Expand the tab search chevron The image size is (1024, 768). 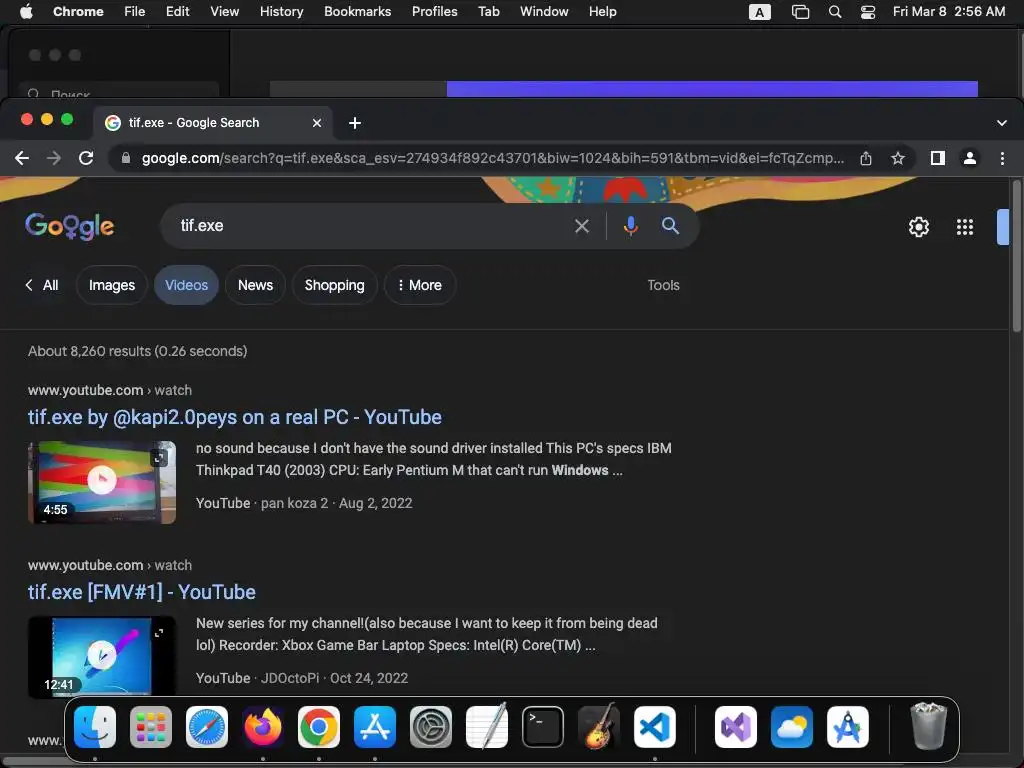coord(1001,123)
